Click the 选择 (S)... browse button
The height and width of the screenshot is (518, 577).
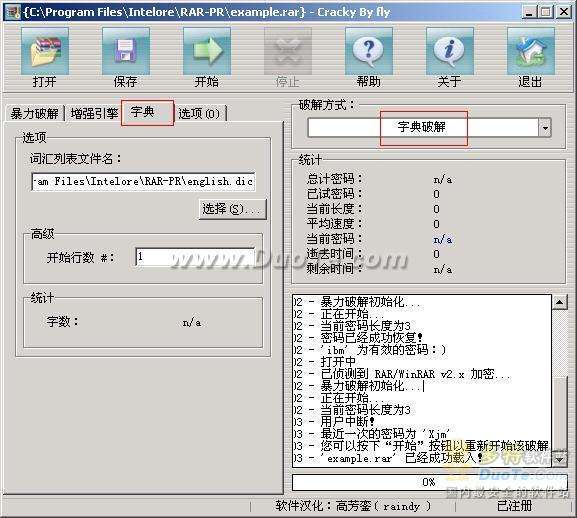pyautogui.click(x=232, y=209)
